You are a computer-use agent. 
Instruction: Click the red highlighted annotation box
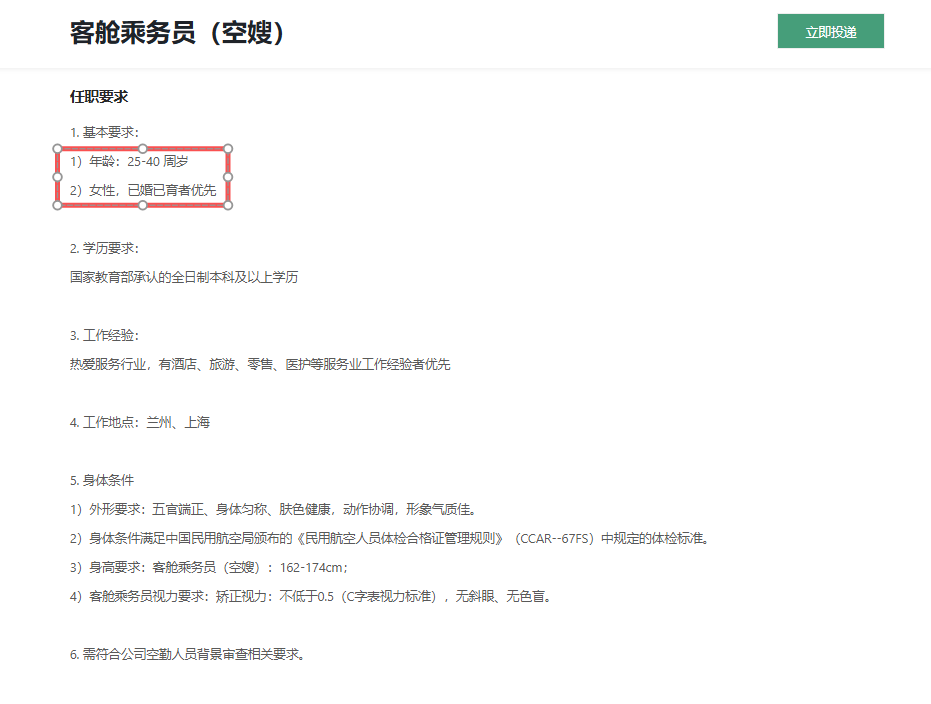click(143, 177)
